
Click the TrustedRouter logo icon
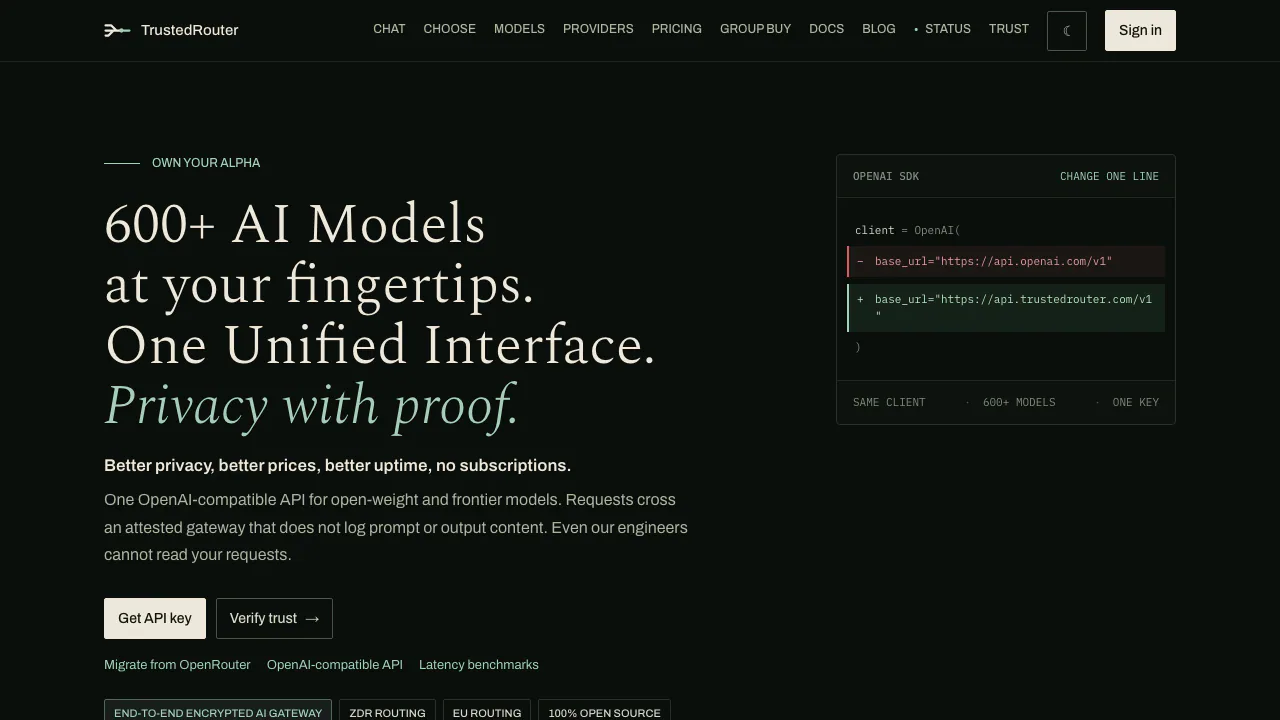coord(117,30)
